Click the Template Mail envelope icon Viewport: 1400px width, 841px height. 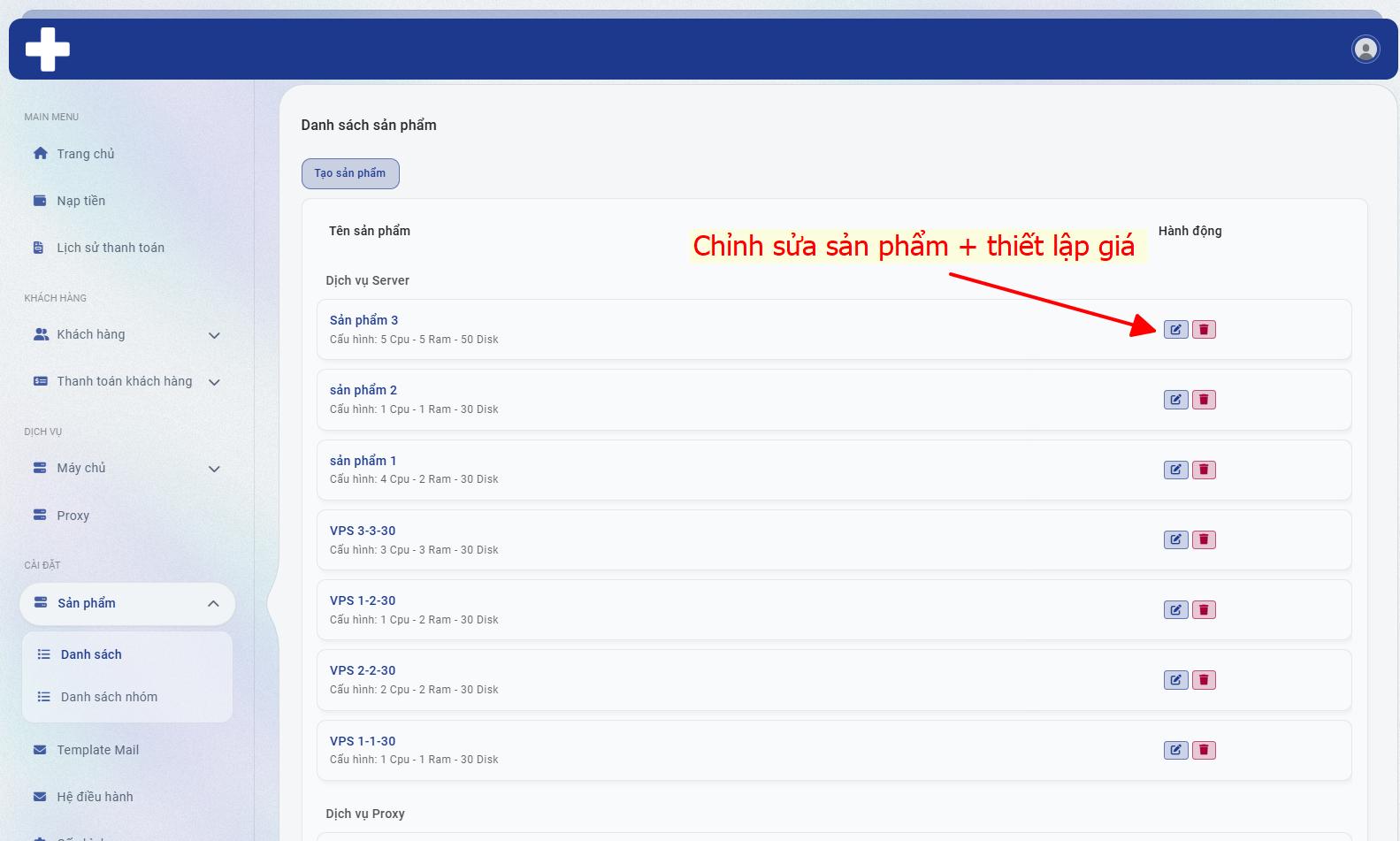click(40, 750)
